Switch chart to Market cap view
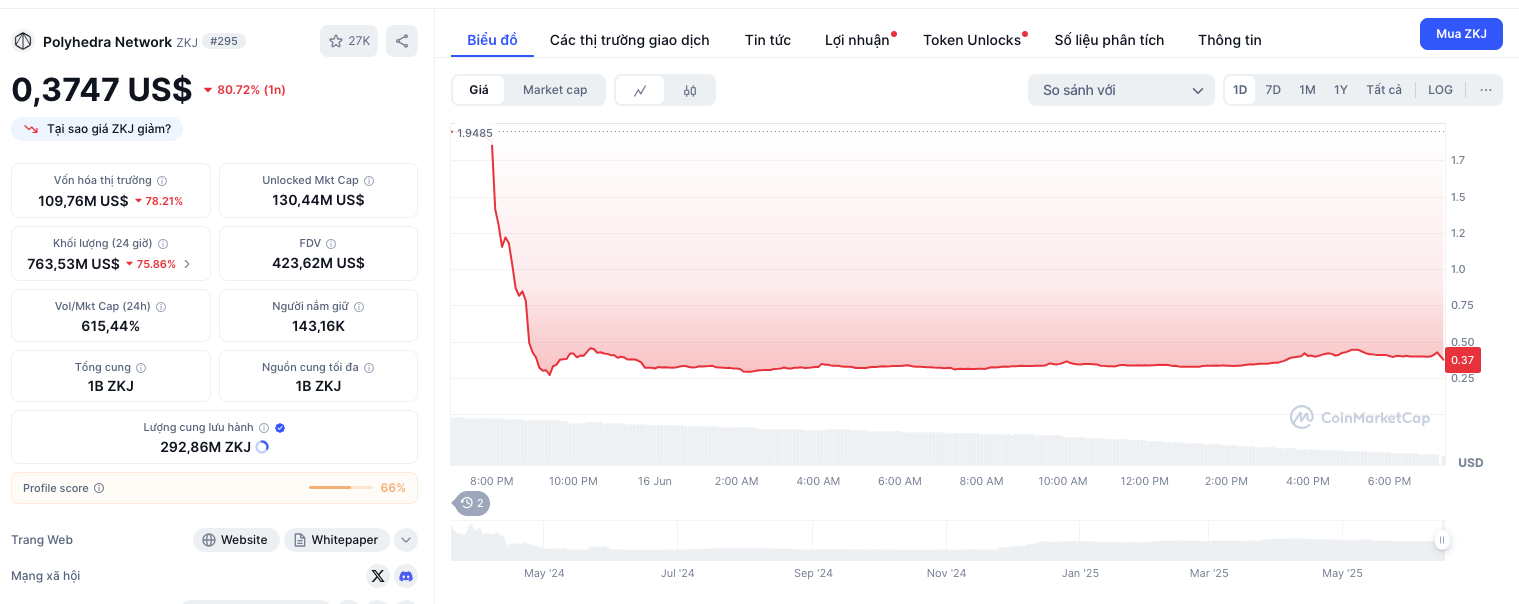 tap(555, 90)
